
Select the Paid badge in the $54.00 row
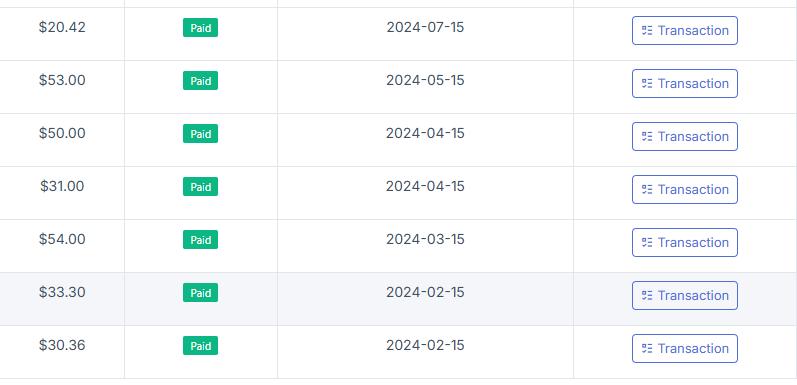tap(200, 240)
